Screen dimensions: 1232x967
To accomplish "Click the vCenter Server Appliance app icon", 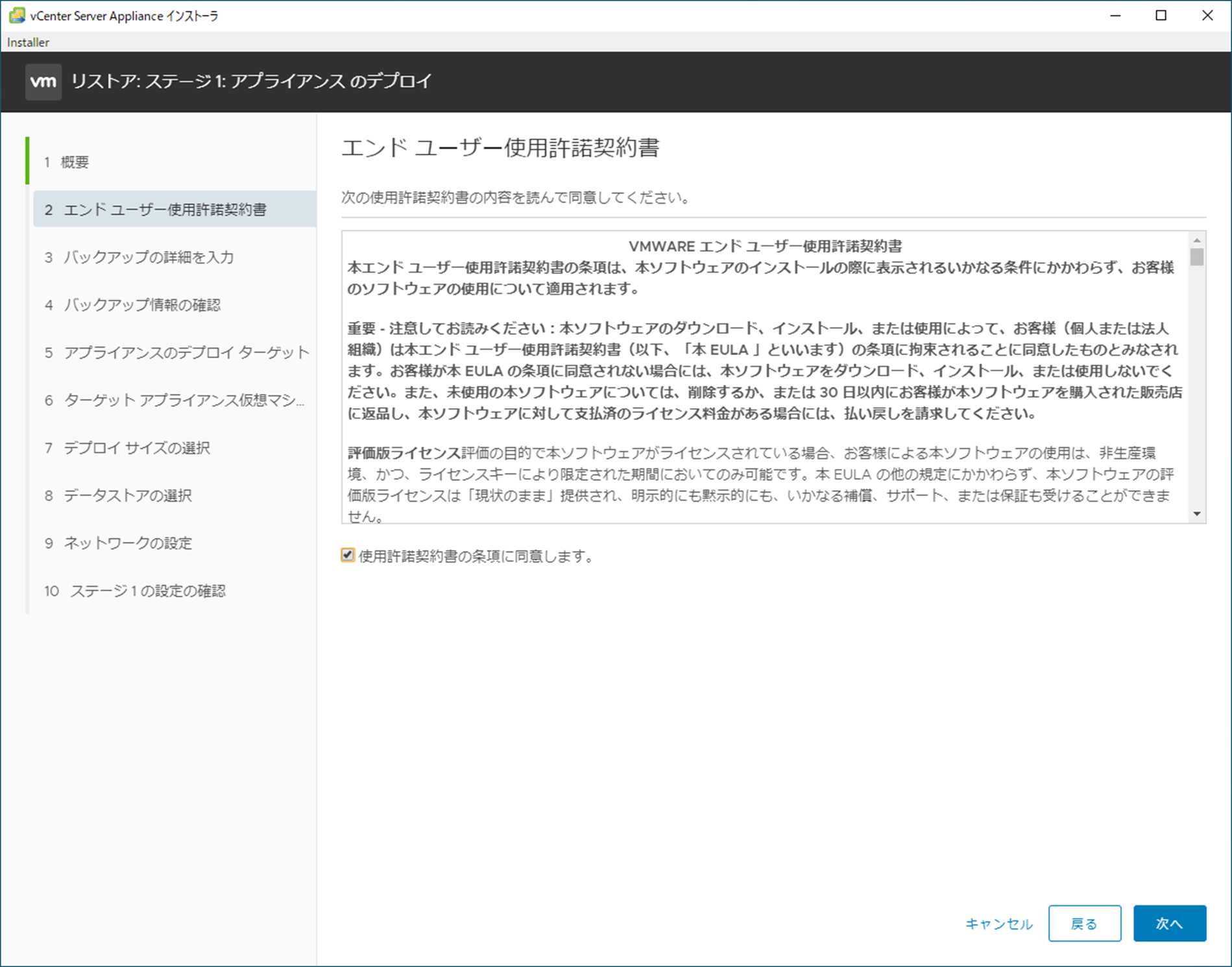I will [17, 16].
